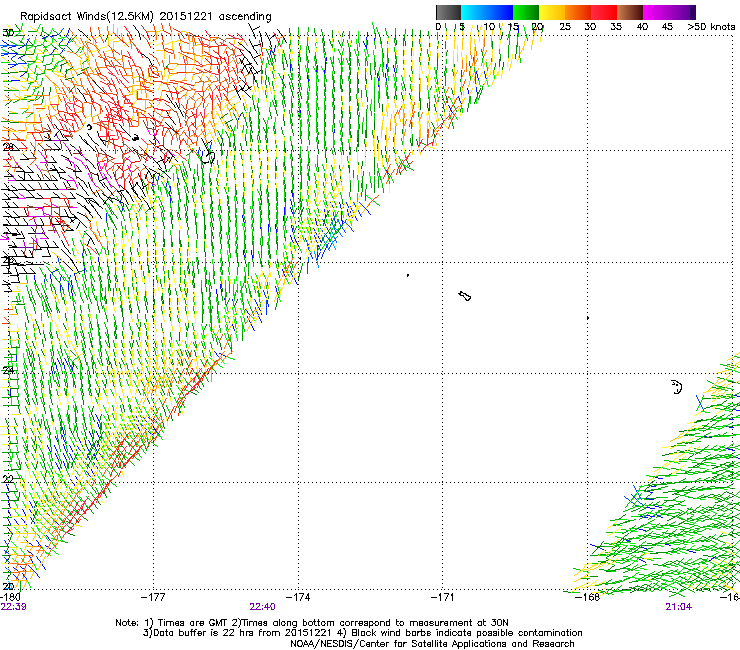The image size is (740, 650).
Task: Click the longitude label '-177'
Action: [153, 597]
